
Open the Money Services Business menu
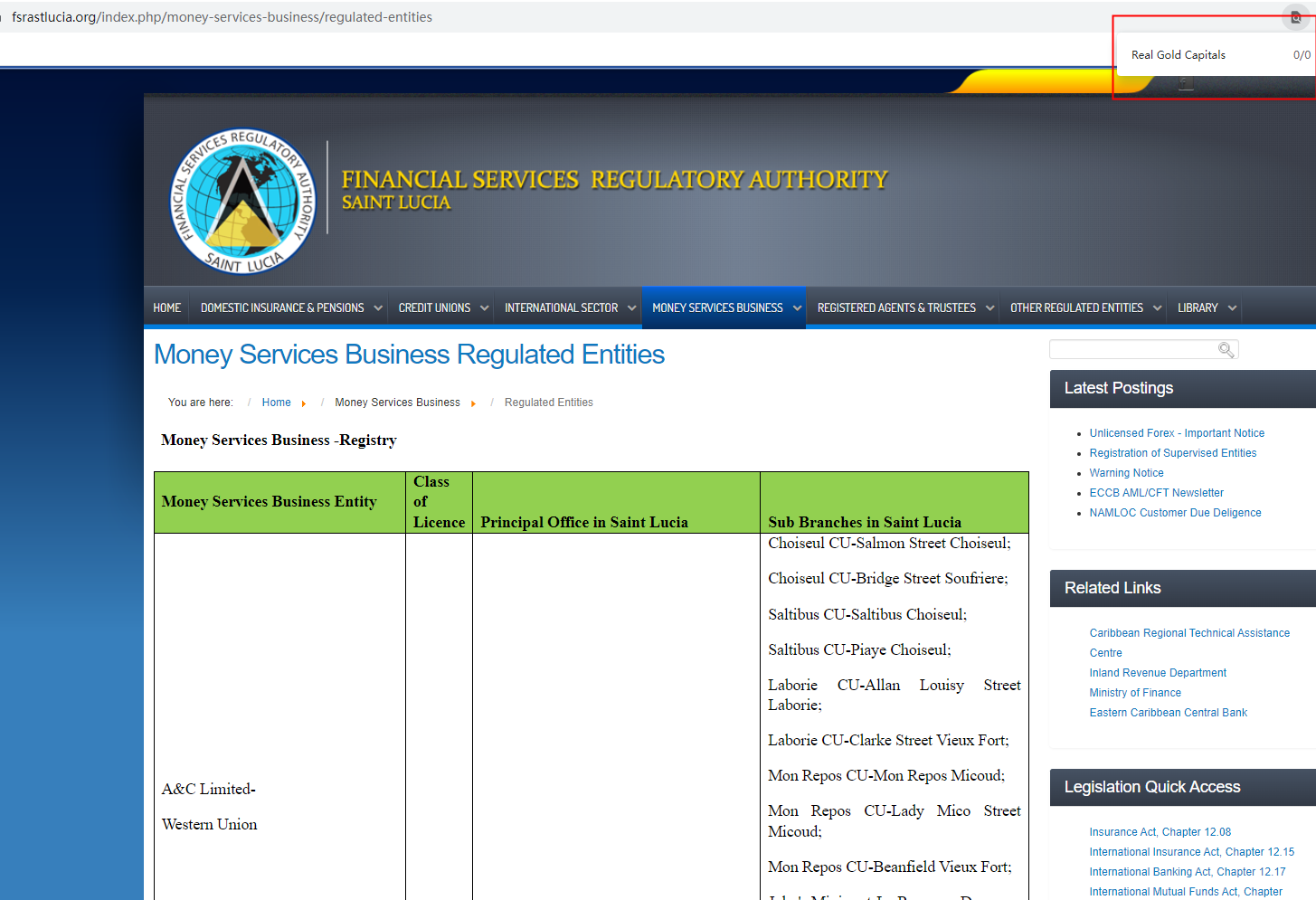coord(717,308)
